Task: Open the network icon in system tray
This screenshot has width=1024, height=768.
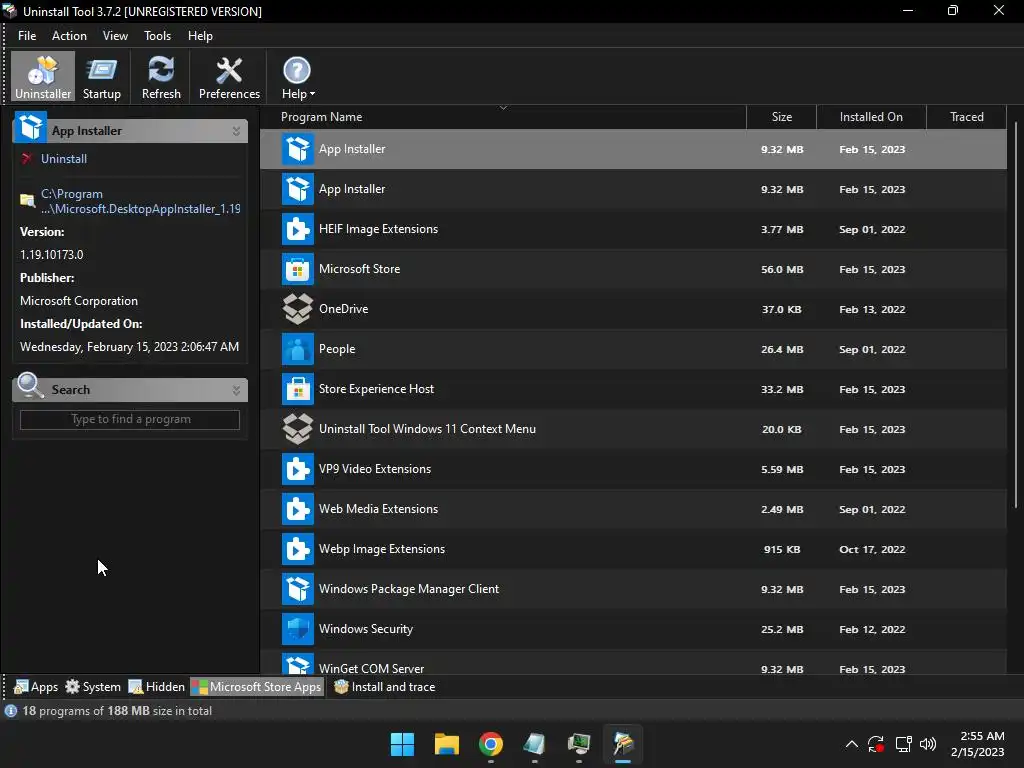Action: tap(904, 744)
